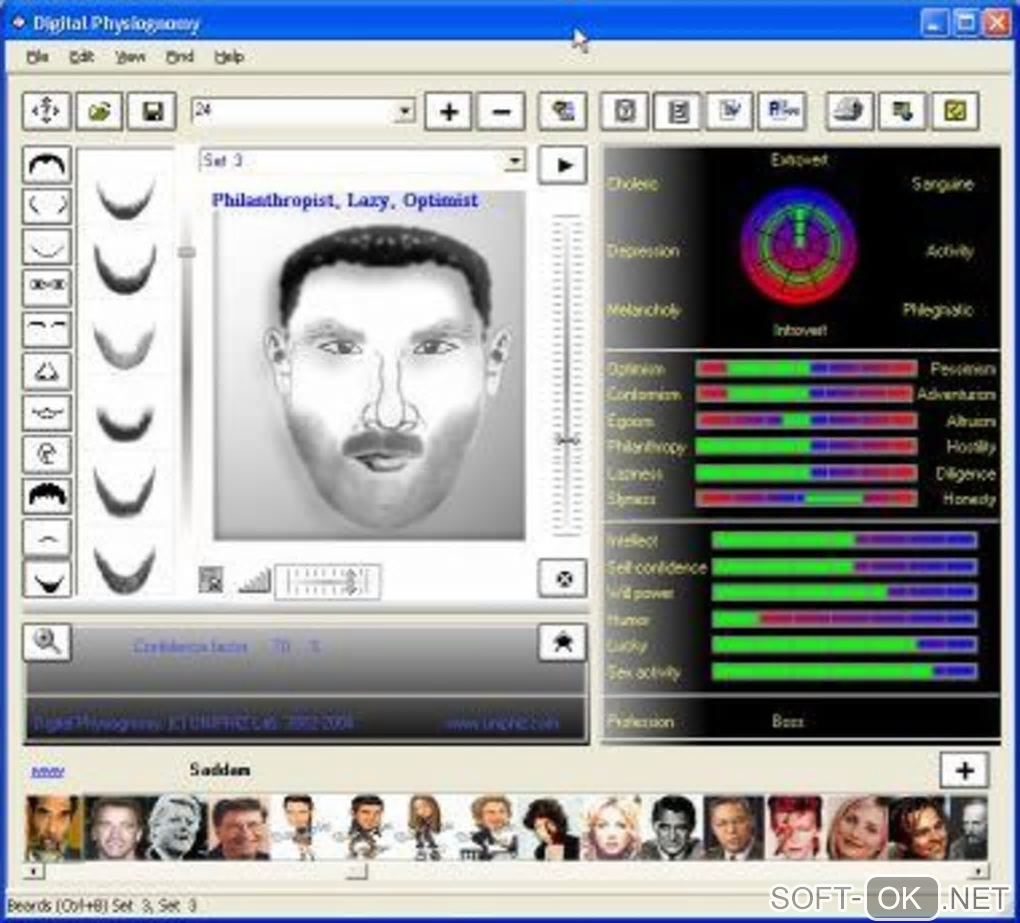Click the printer icon in the toolbar
The image size is (1020, 923).
coord(849,111)
